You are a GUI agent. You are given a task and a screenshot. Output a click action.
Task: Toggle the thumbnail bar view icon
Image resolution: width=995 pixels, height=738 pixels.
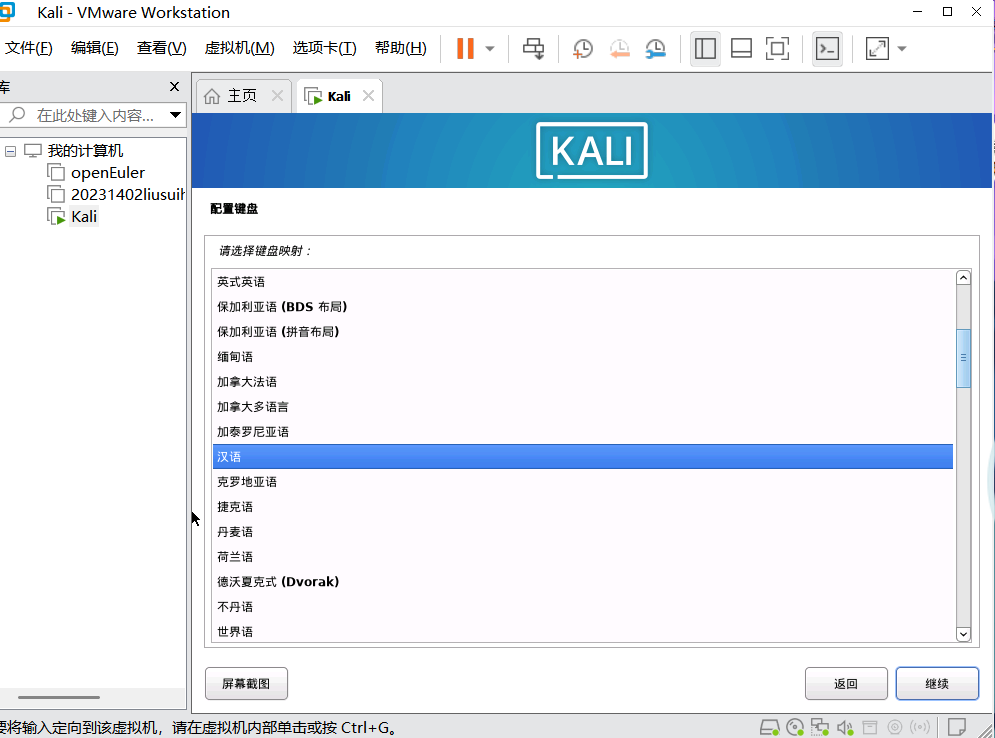[741, 48]
